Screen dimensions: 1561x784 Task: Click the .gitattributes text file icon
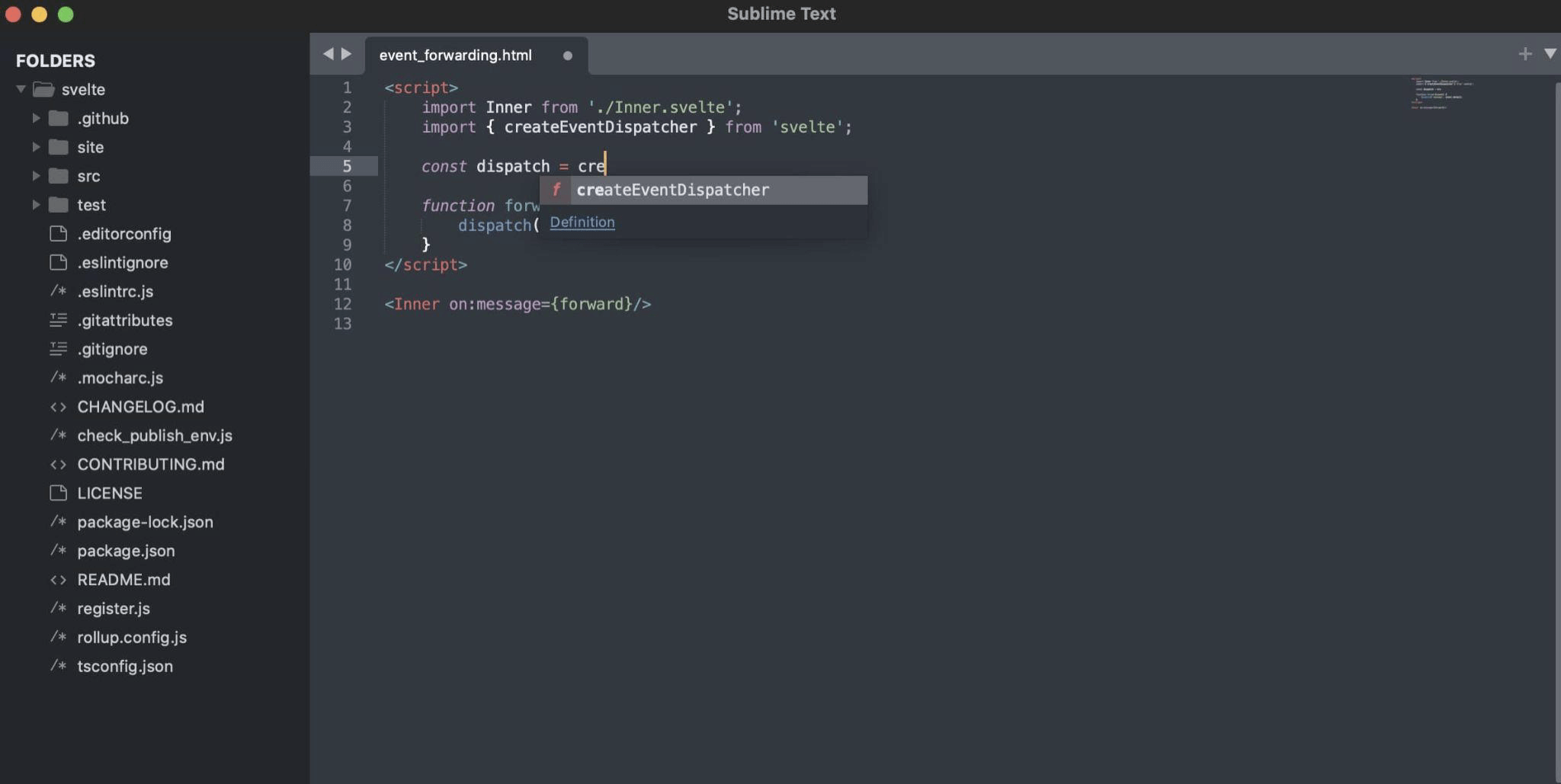click(58, 320)
